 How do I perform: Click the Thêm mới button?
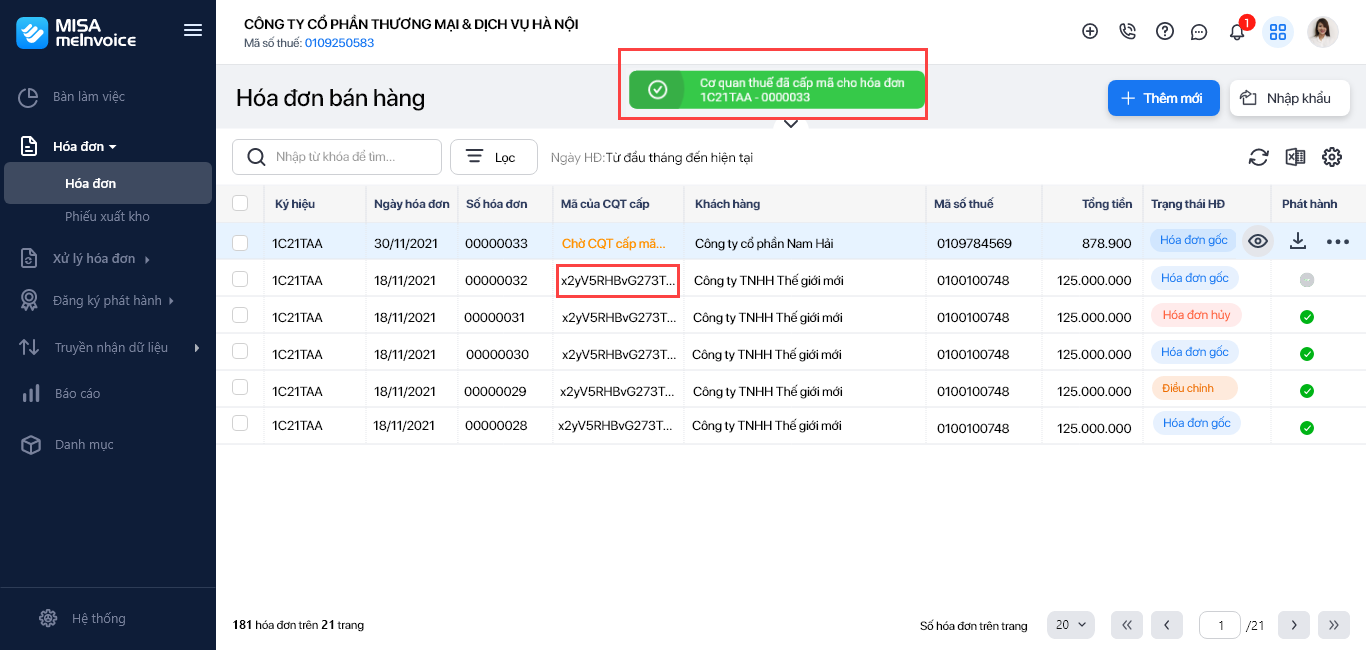point(1163,98)
